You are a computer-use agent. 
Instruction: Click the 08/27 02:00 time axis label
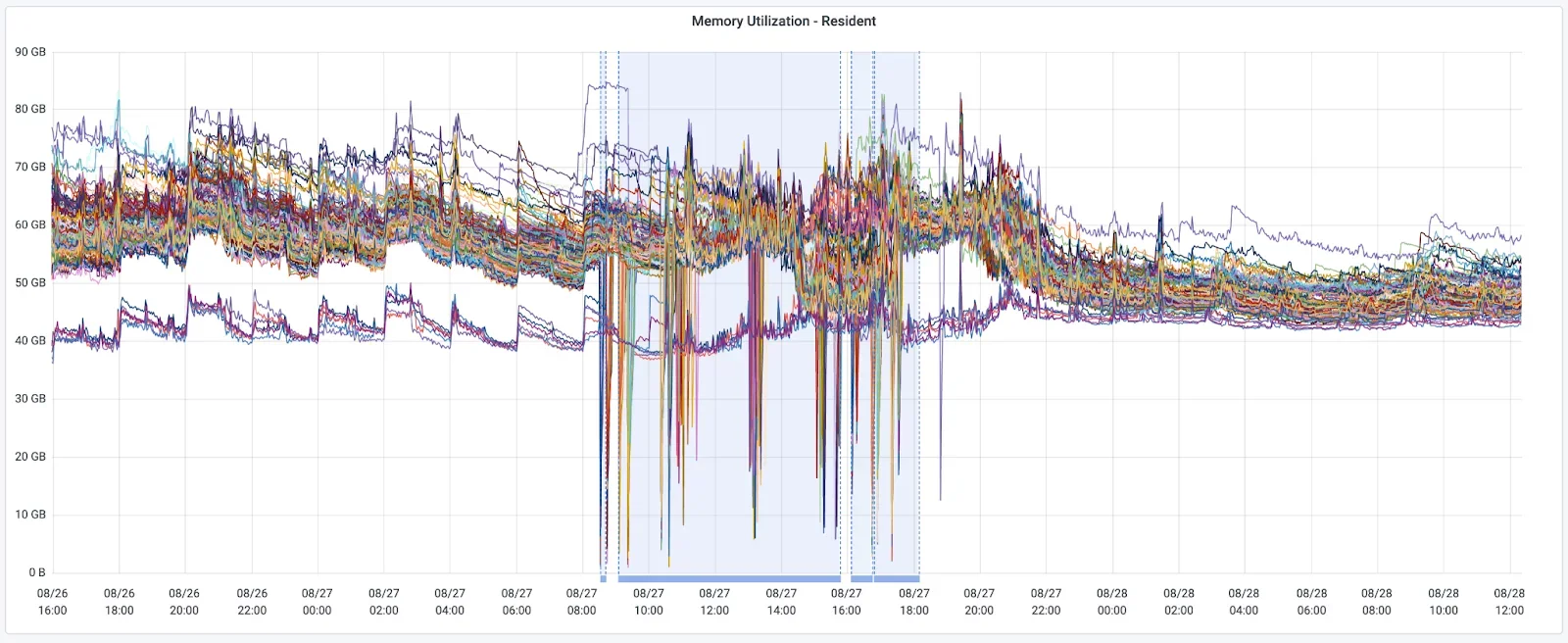tap(384, 602)
